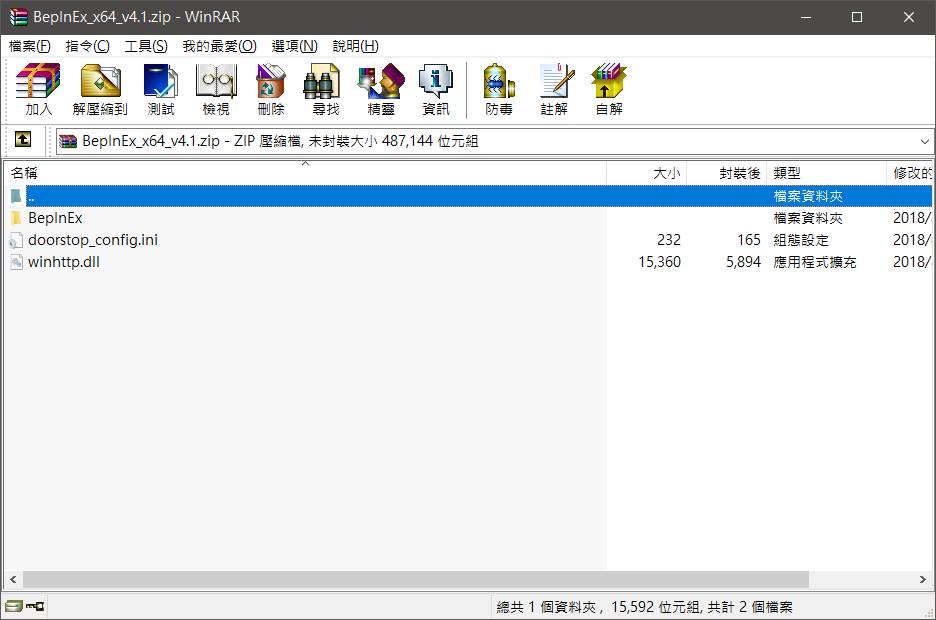936x620 pixels.
Task: Open the 選項(N) menu
Action: (x=294, y=46)
